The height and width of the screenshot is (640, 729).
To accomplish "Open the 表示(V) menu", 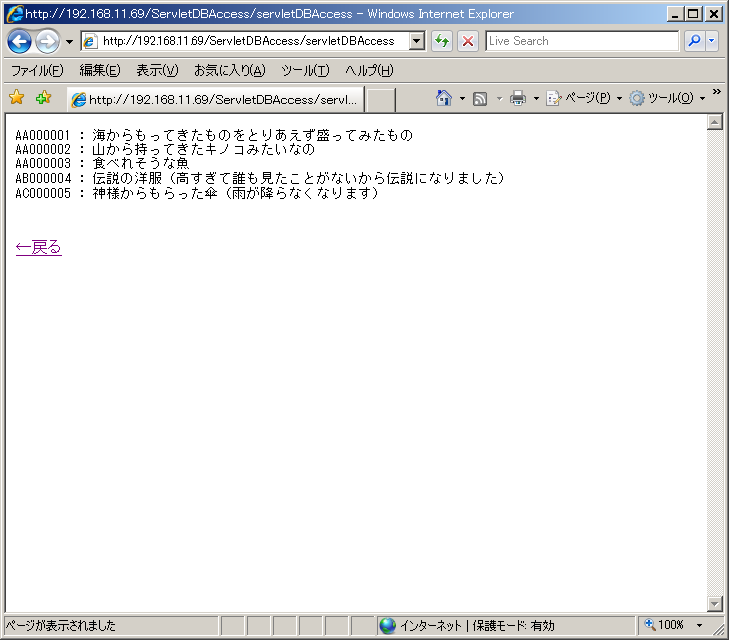I will pyautogui.click(x=157, y=71).
